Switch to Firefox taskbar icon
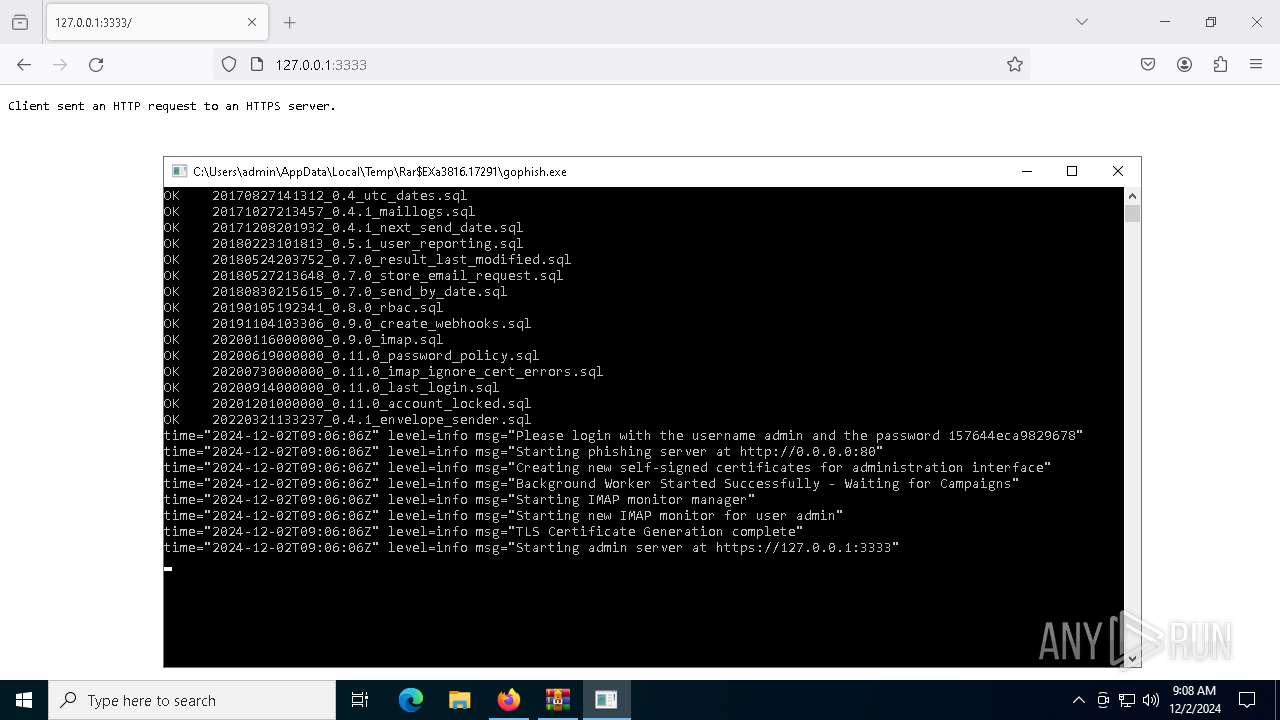Screen dimensions: 1280x720 click(508, 700)
